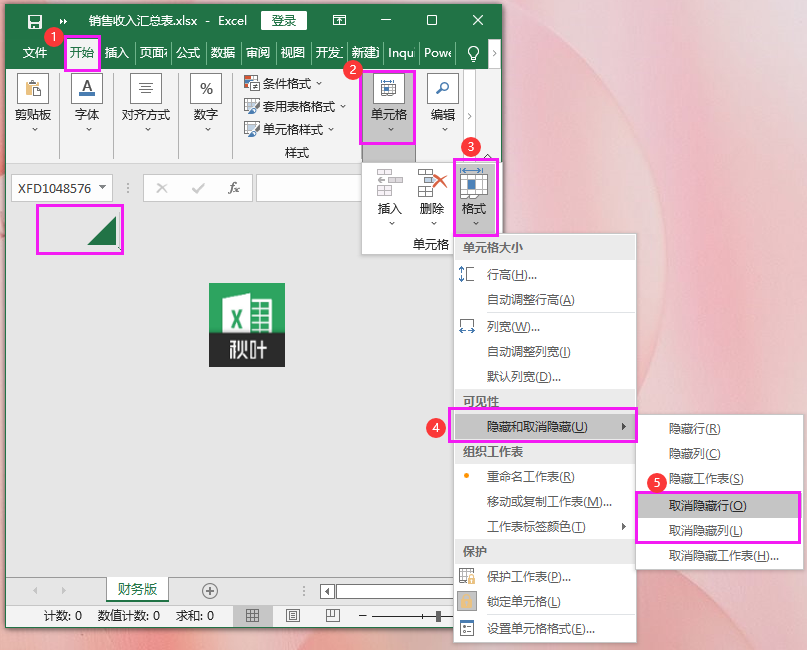
Task: Choose 行高(H)... menu item
Action: [545, 275]
